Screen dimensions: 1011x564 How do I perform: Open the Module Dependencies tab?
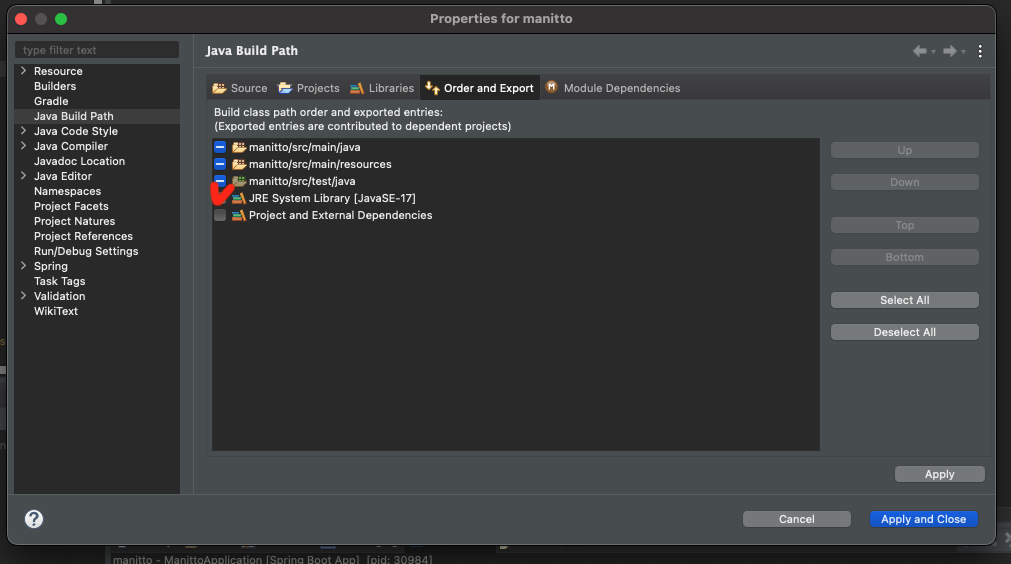click(x=613, y=88)
